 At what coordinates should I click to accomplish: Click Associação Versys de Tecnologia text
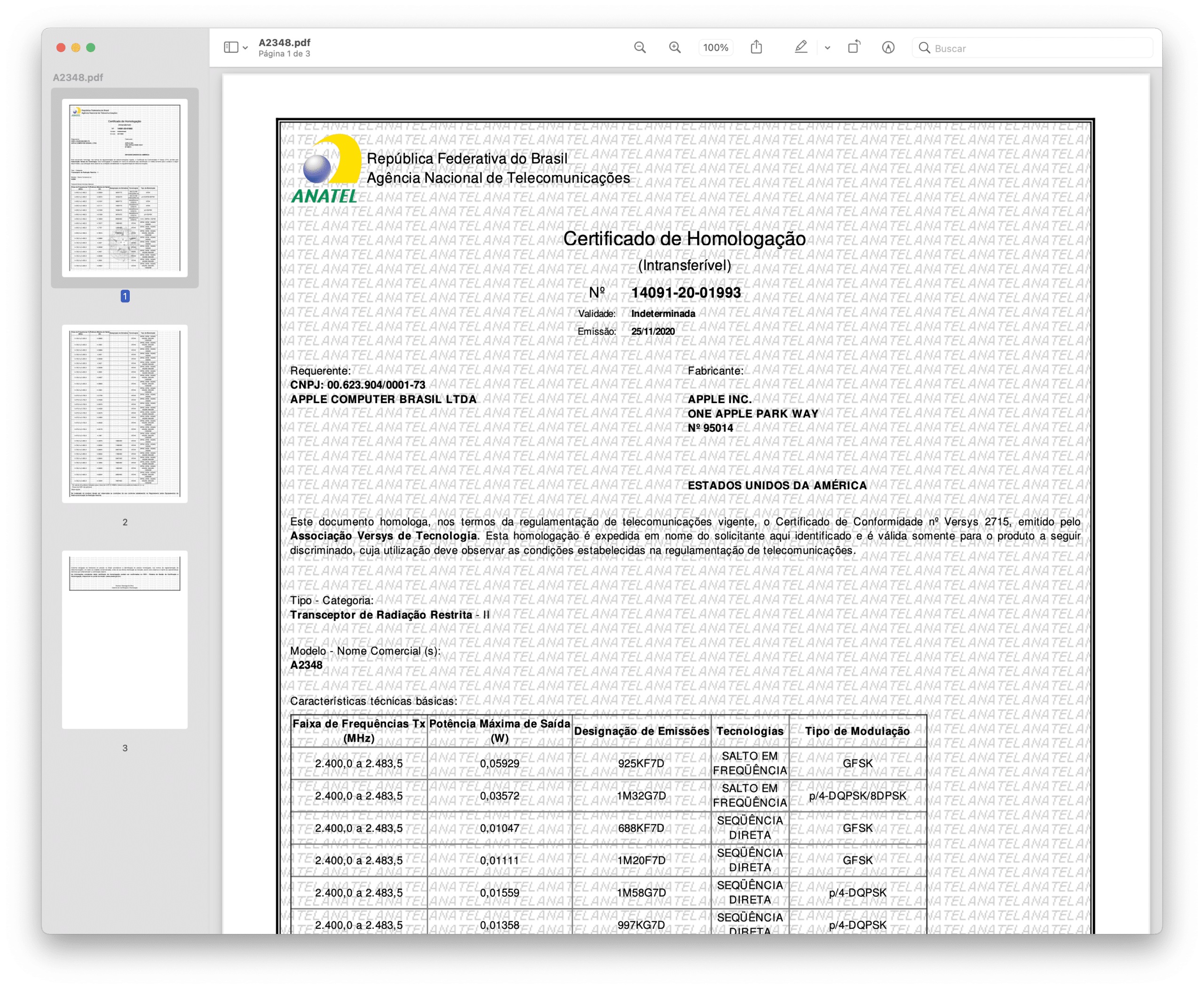point(383,536)
